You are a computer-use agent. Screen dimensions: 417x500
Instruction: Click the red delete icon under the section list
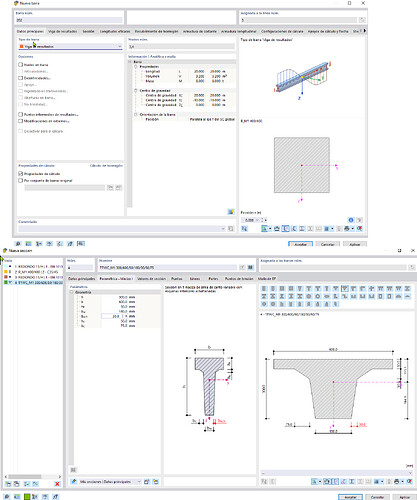click(x=57, y=484)
